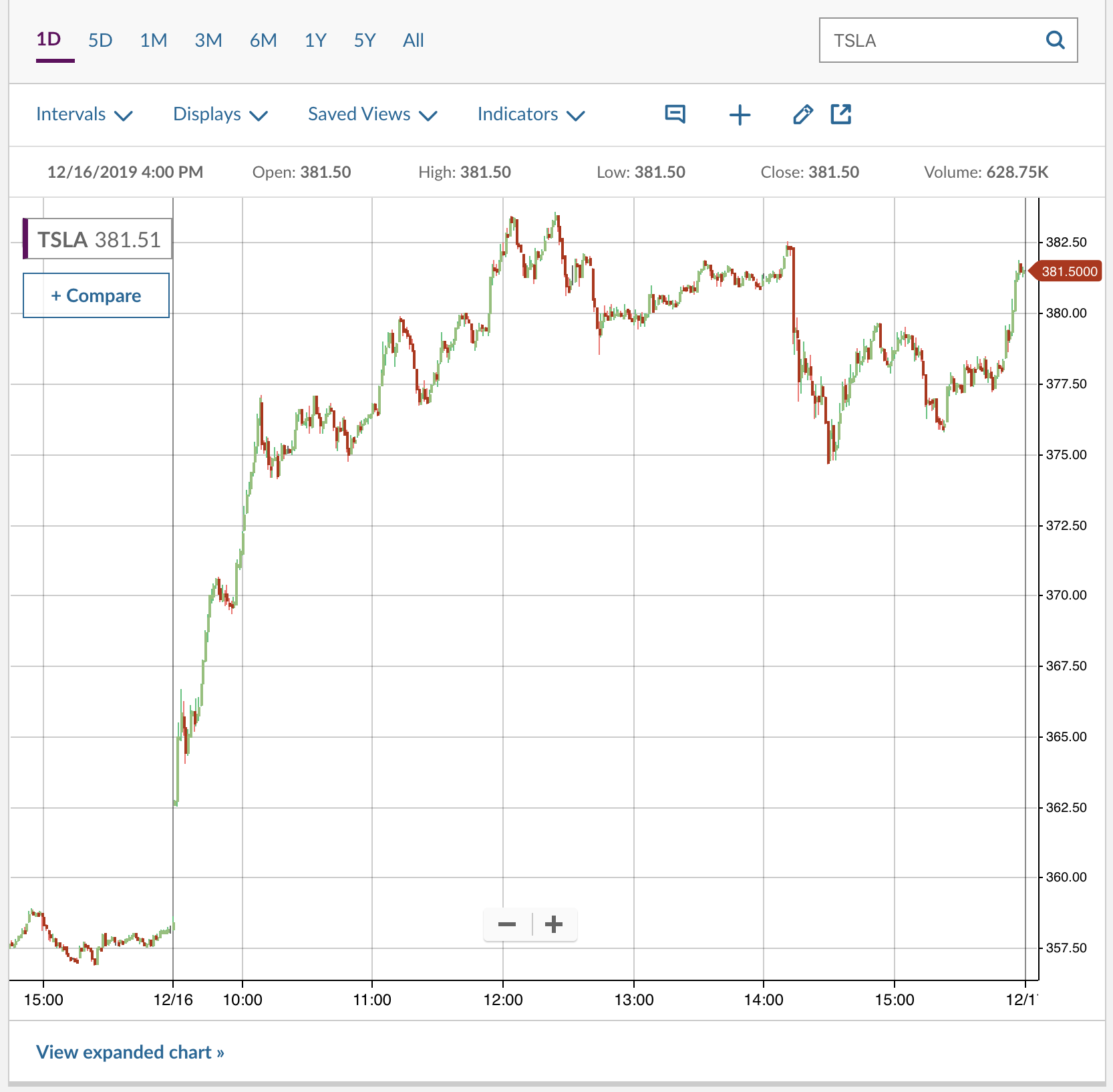Click the search magnifier icon

pyautogui.click(x=1054, y=40)
